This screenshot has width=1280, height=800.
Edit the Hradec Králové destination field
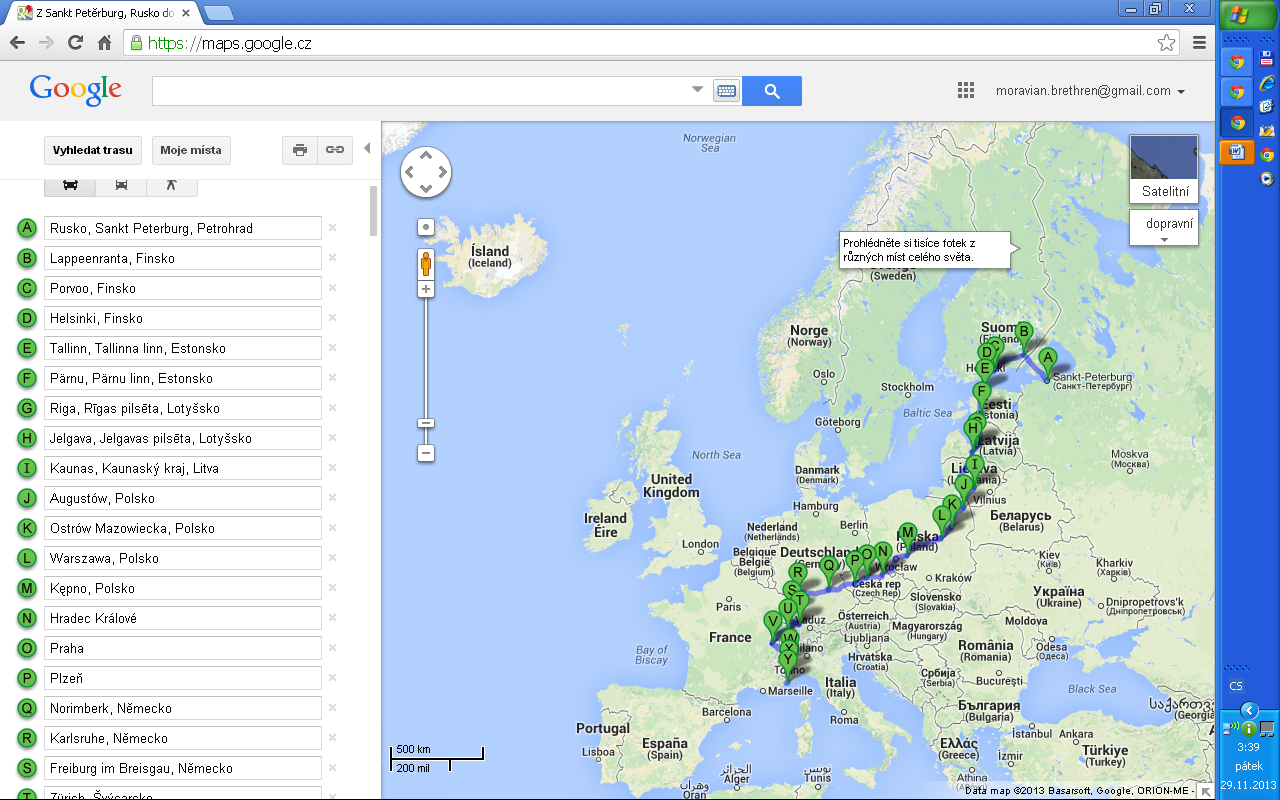[182, 618]
